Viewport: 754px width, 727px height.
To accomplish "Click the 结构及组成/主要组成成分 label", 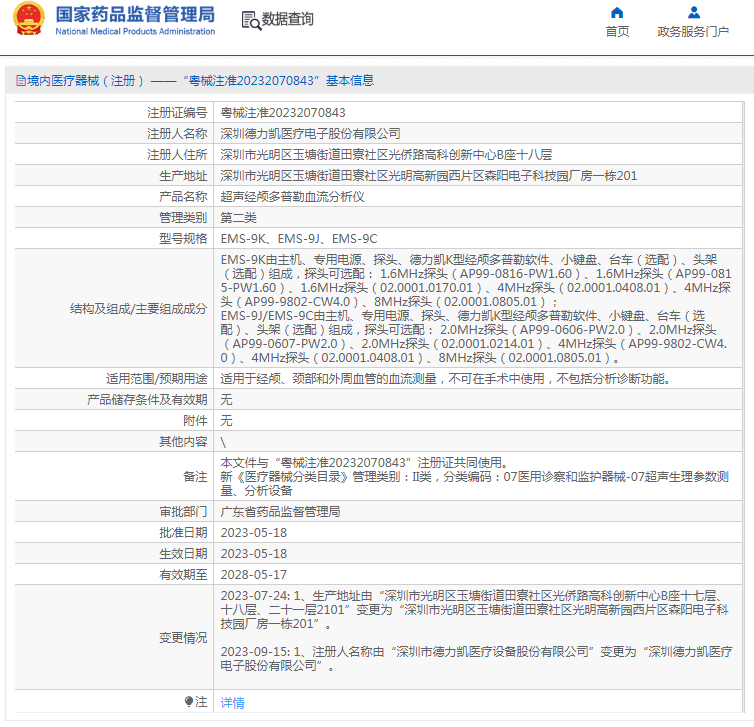I will 138,309.
